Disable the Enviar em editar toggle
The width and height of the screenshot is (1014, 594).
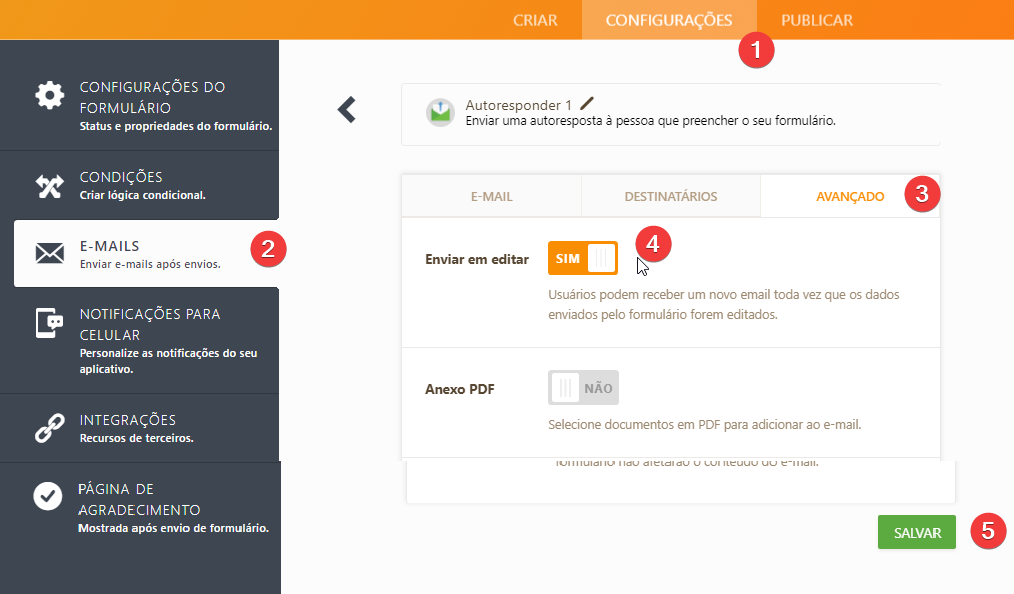[x=582, y=258]
